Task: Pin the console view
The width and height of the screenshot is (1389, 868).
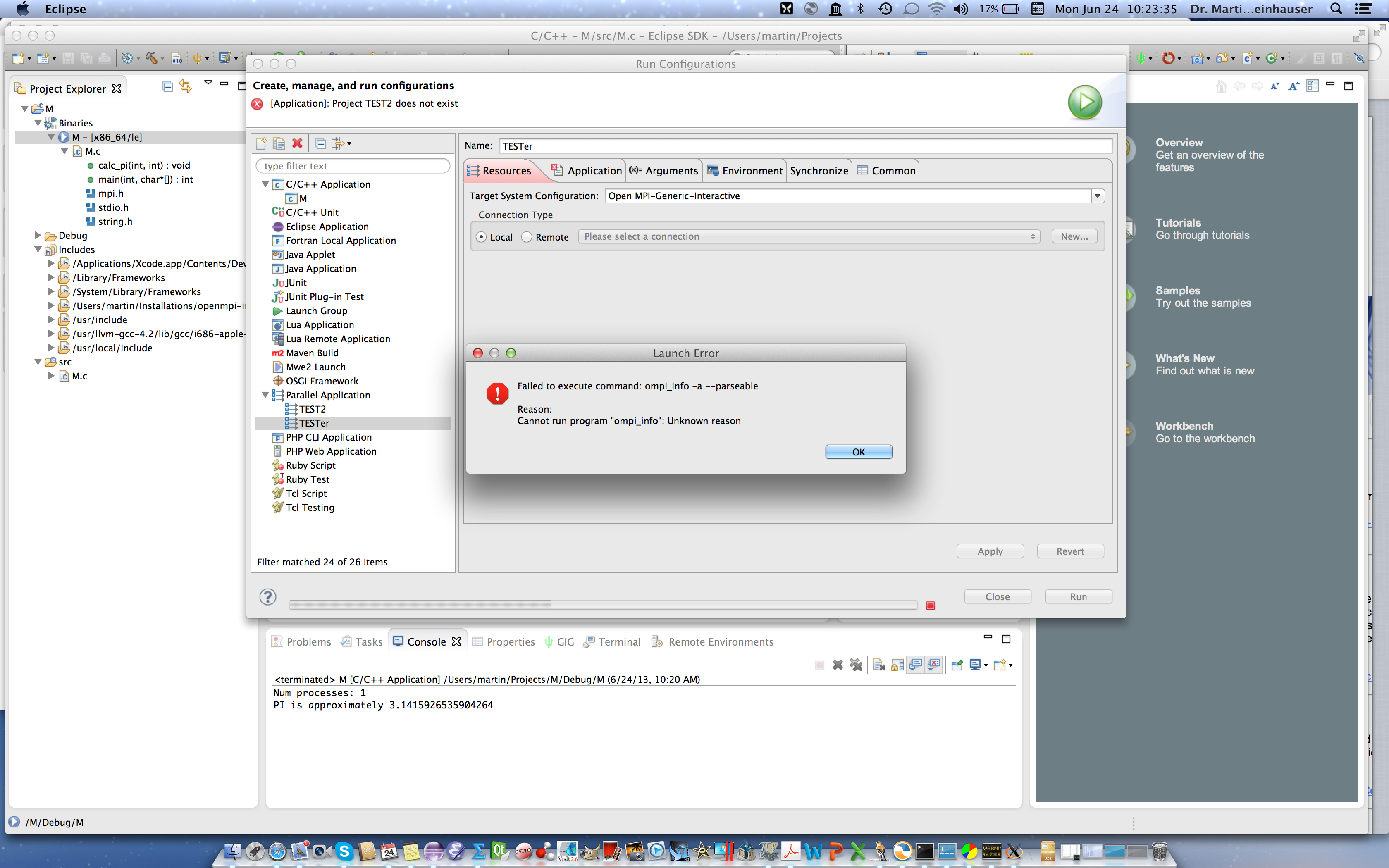Action: click(957, 665)
